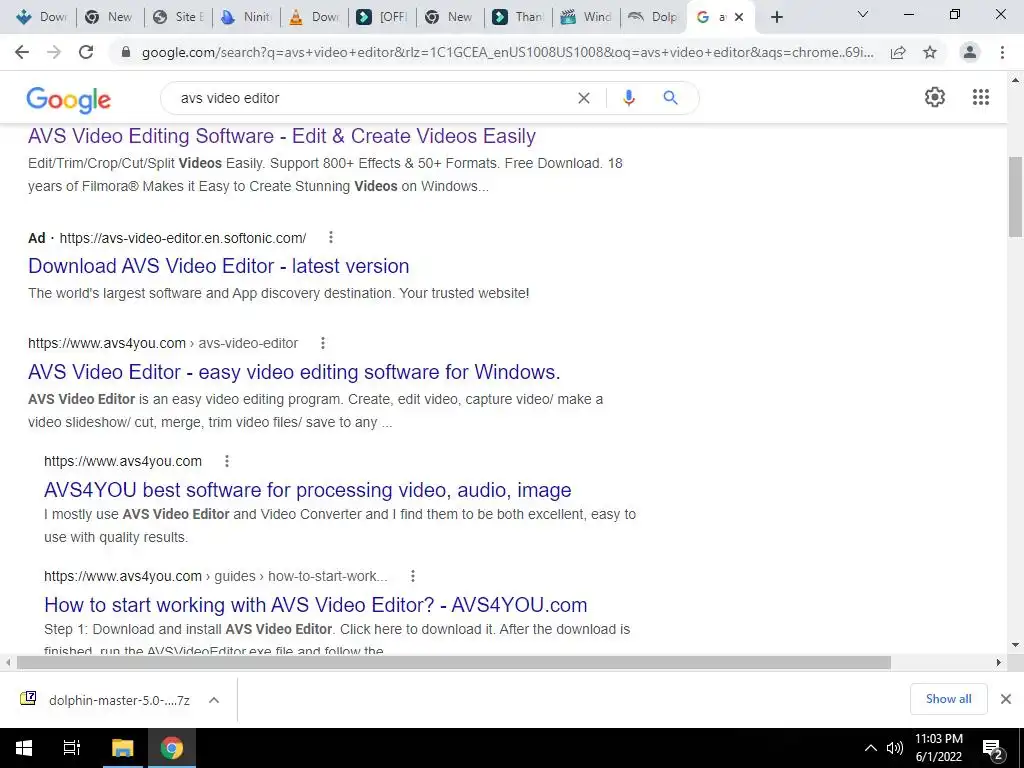The height and width of the screenshot is (768, 1024).
Task: Open the Google apps grid
Action: 981,97
